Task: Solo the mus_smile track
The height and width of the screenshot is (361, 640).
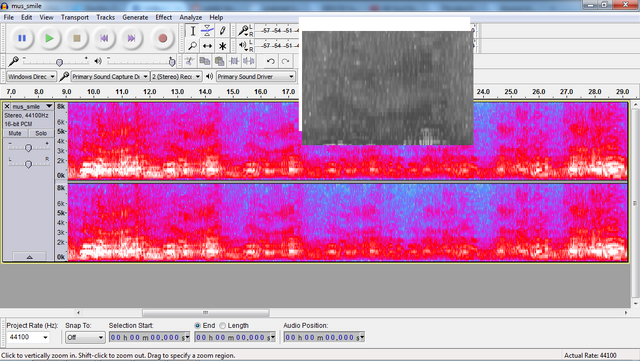Action: (x=41, y=133)
